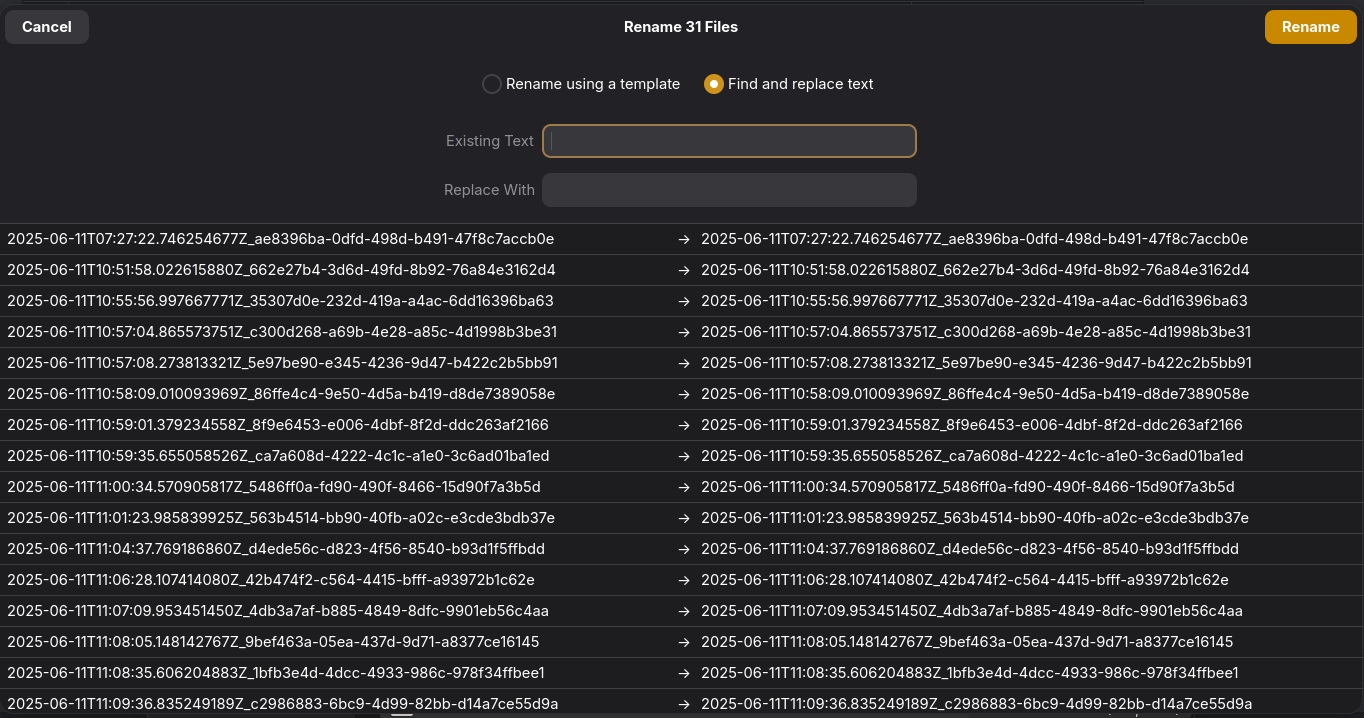Click the 'Existing Text' label
Viewport: 1364px width, 718px height.
[489, 141]
